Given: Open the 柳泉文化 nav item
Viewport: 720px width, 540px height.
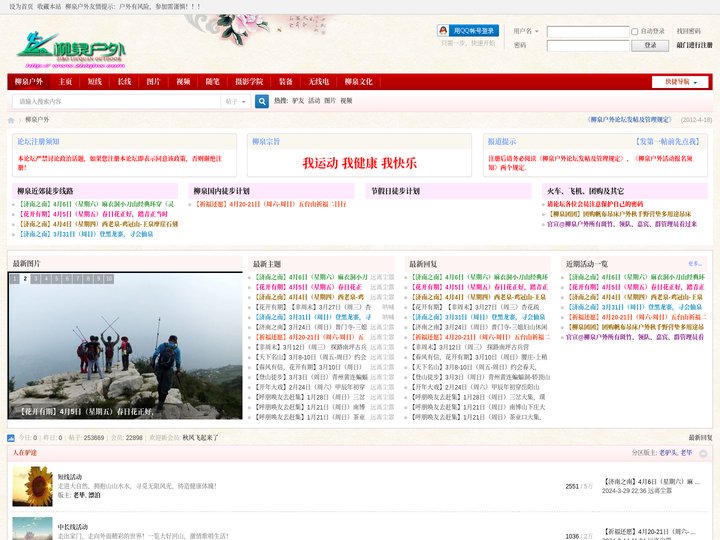Looking at the screenshot, I should [x=359, y=82].
